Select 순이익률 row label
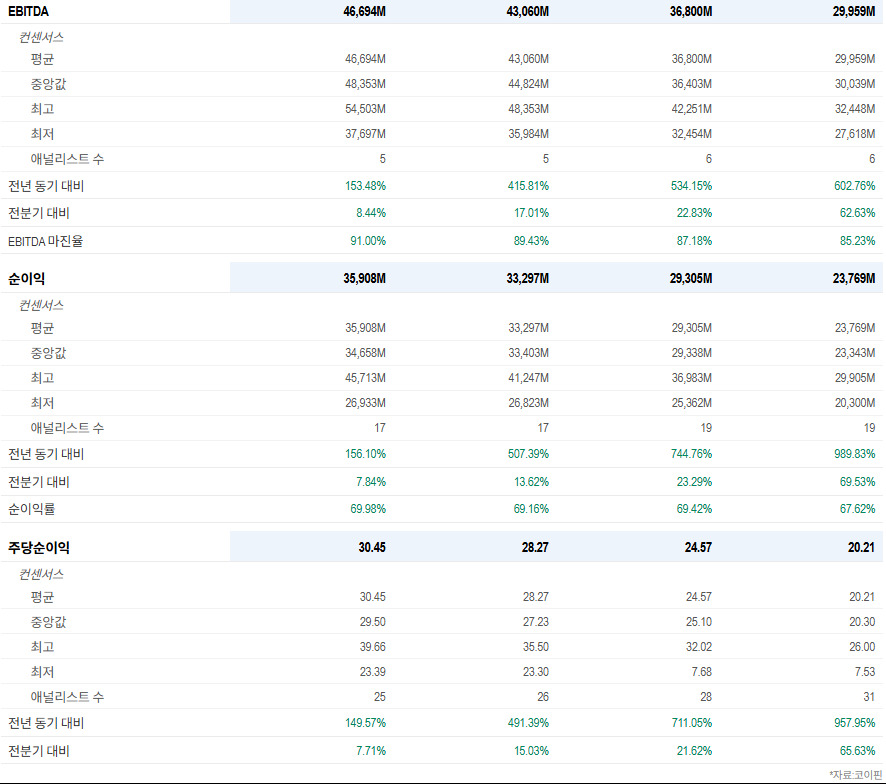Viewport: 886px width, 784px height. [x=32, y=509]
